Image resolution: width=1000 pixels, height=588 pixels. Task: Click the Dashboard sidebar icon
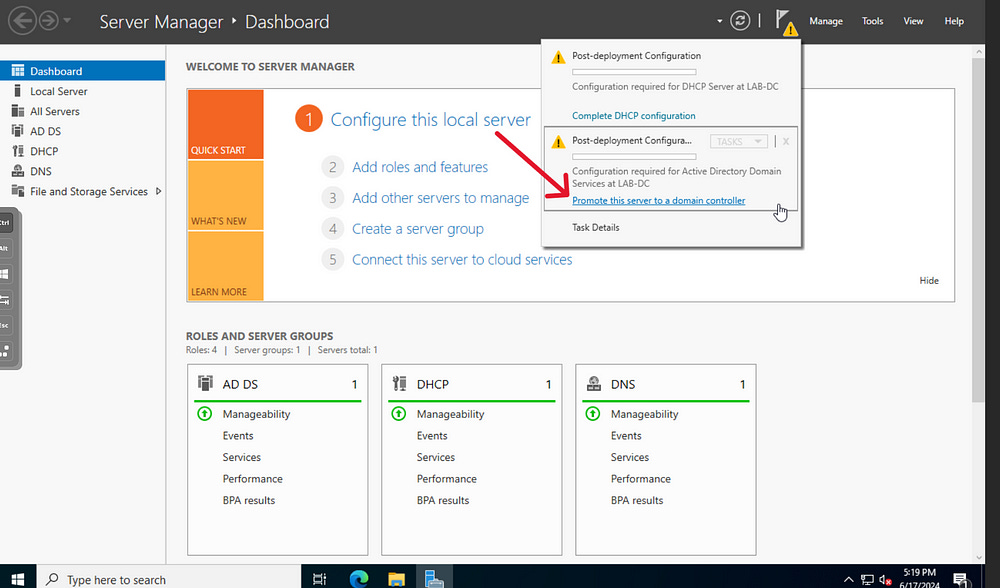click(18, 71)
